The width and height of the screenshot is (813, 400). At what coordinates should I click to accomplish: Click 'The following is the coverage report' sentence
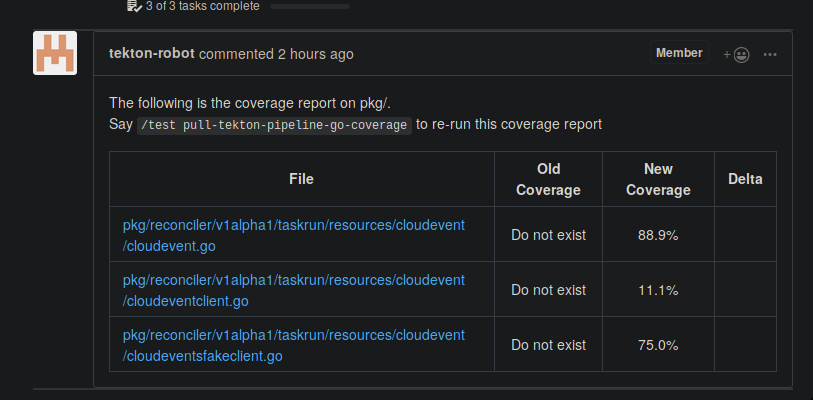tap(250, 103)
